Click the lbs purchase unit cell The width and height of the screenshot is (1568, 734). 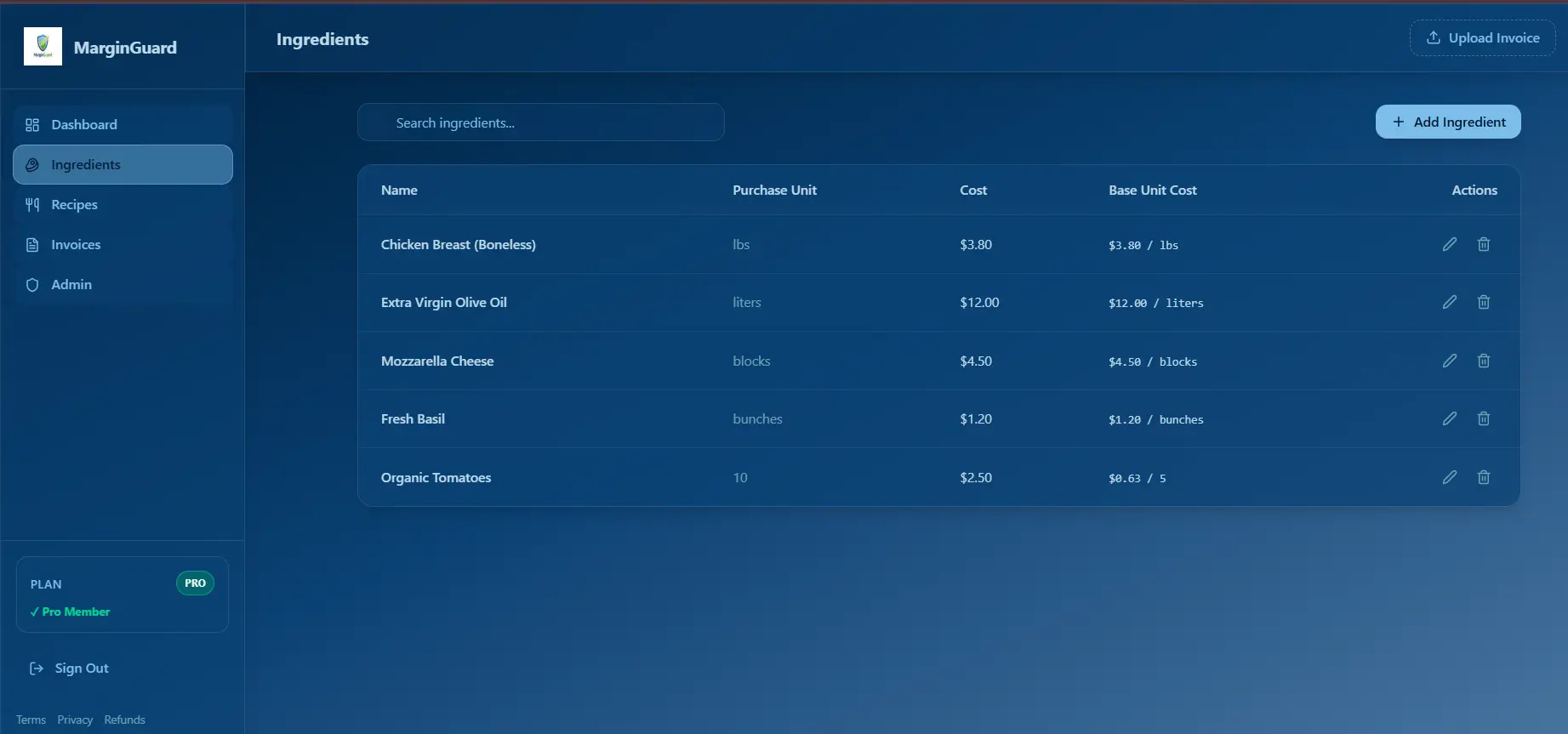pos(741,244)
